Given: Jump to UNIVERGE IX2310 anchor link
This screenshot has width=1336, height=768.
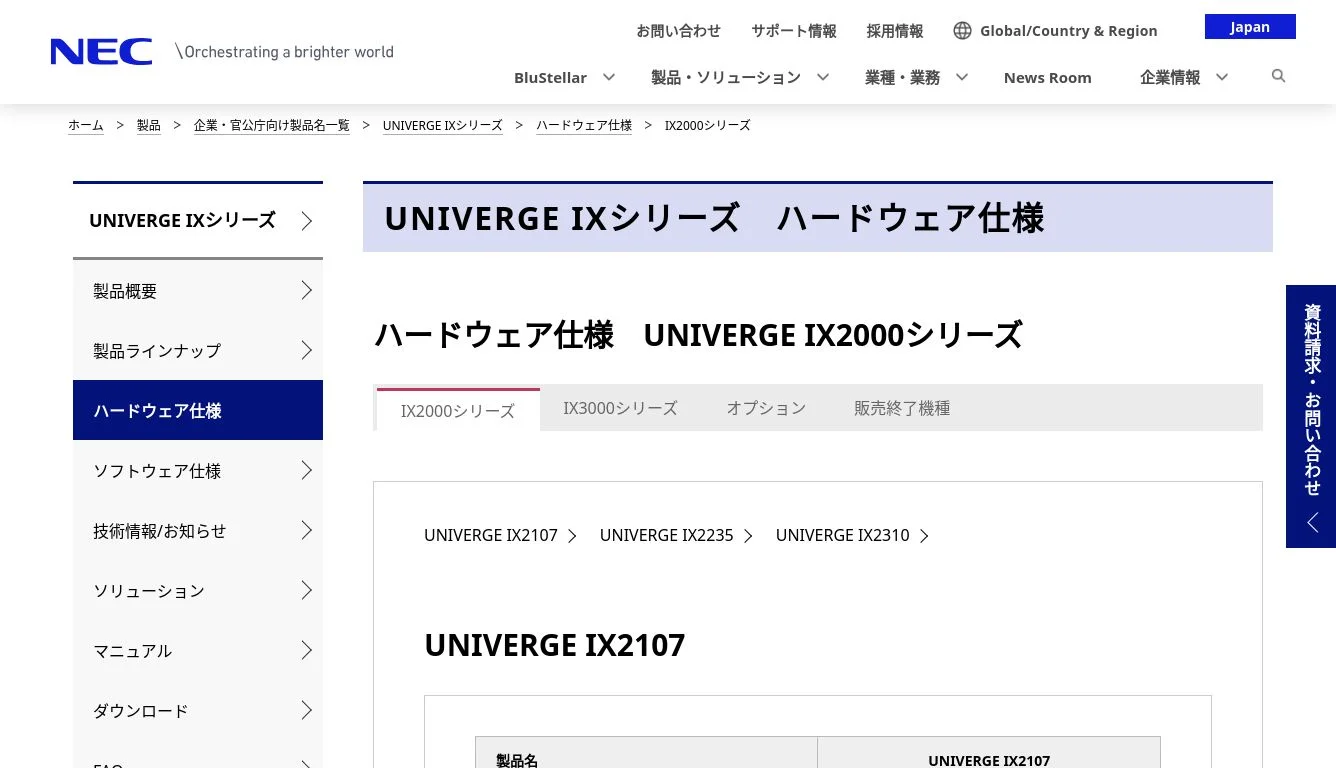Looking at the screenshot, I should pyautogui.click(x=843, y=536).
